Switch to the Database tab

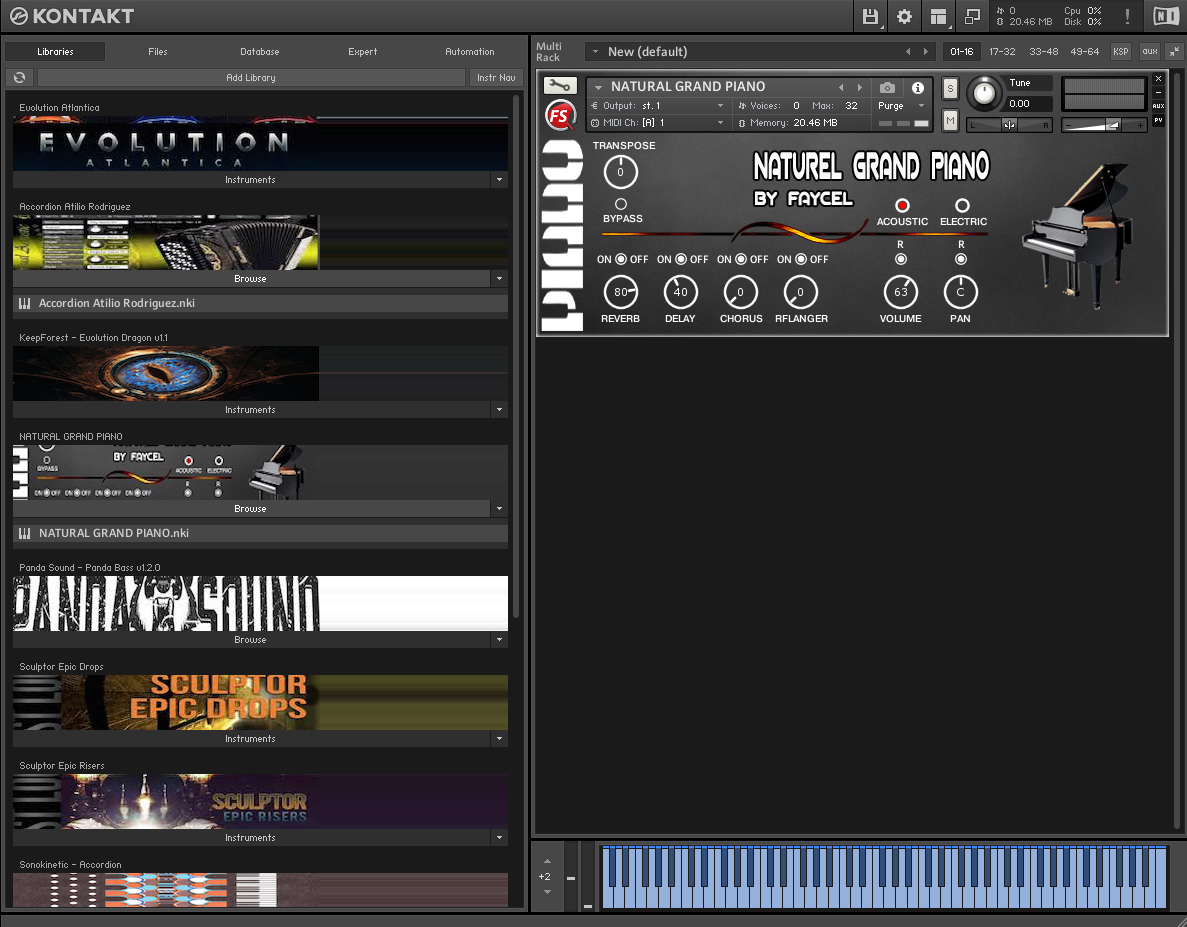[260, 51]
